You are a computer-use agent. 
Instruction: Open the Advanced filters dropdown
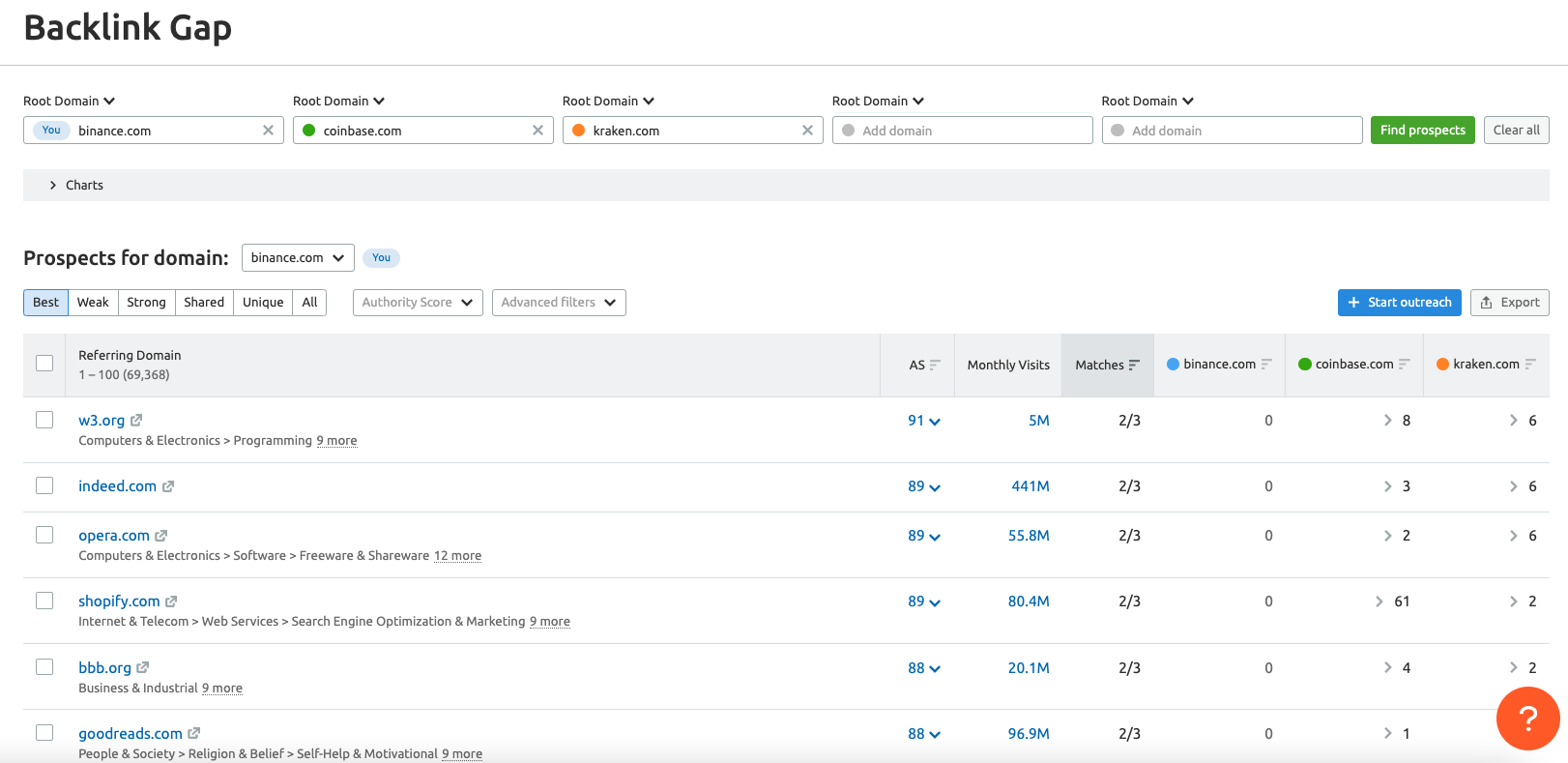[x=559, y=303]
